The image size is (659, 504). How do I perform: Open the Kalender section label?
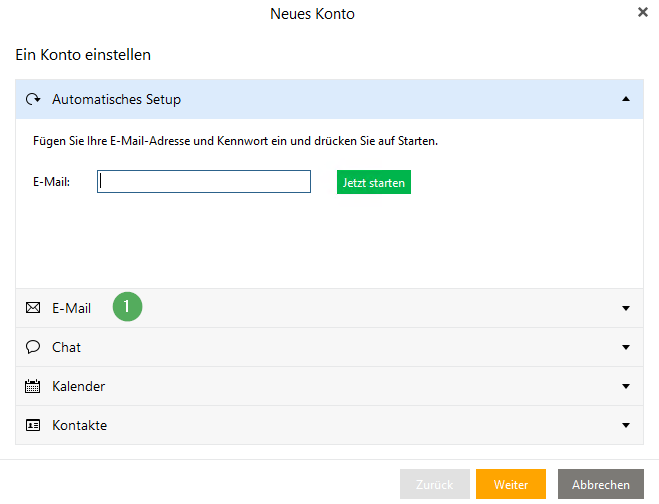(x=79, y=386)
